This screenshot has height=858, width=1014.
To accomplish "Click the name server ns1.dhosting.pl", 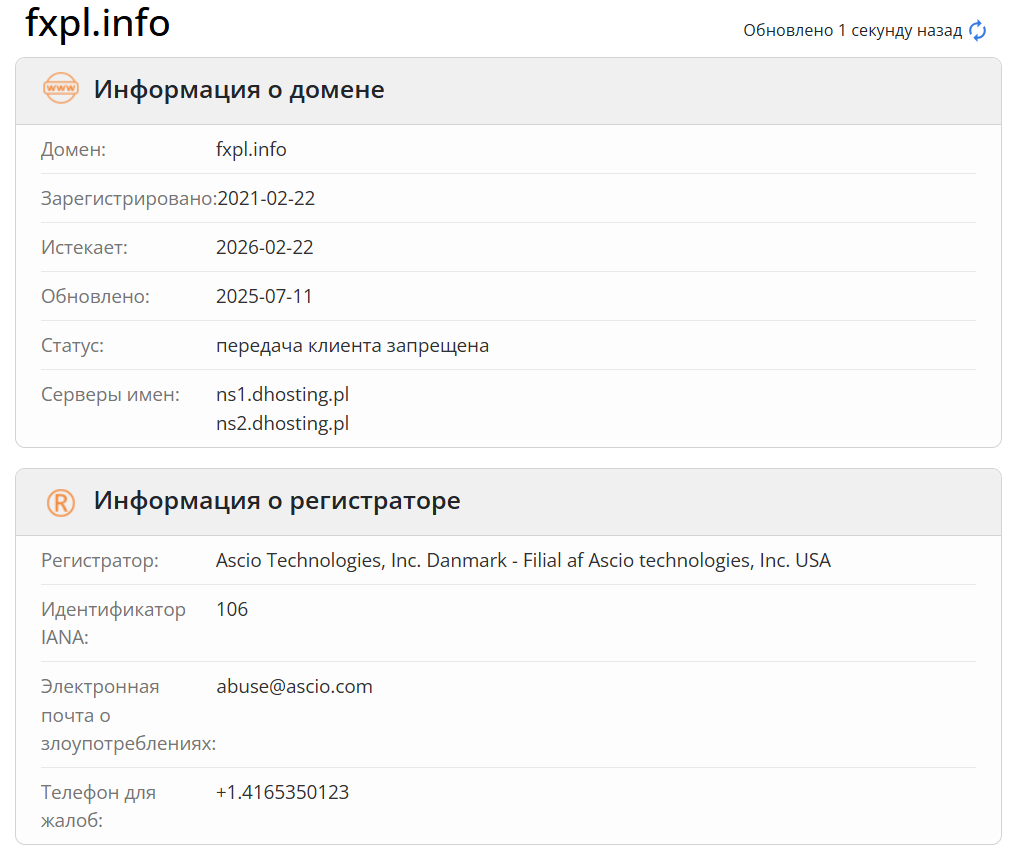I will click(283, 394).
